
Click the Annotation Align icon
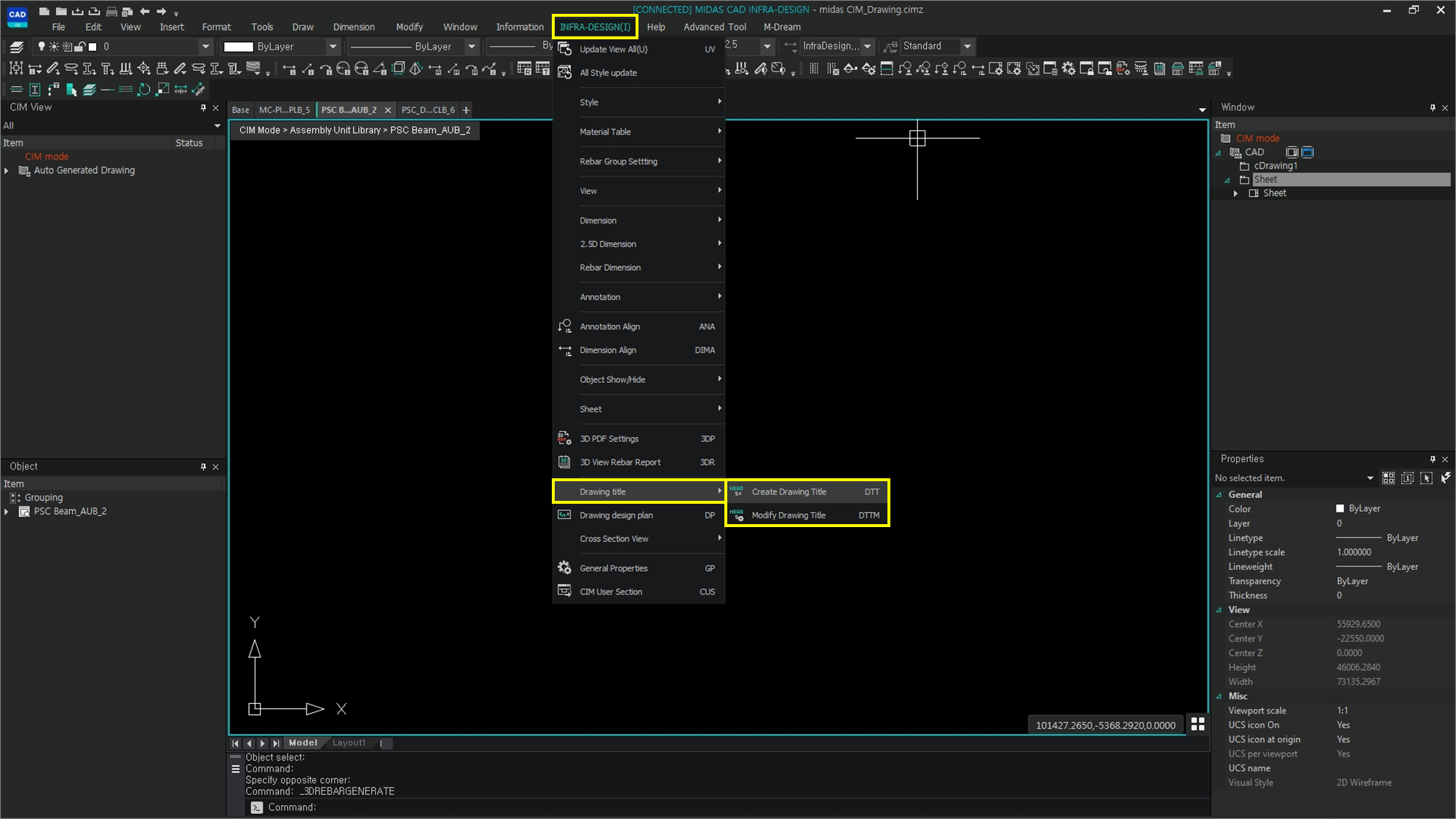click(x=564, y=326)
